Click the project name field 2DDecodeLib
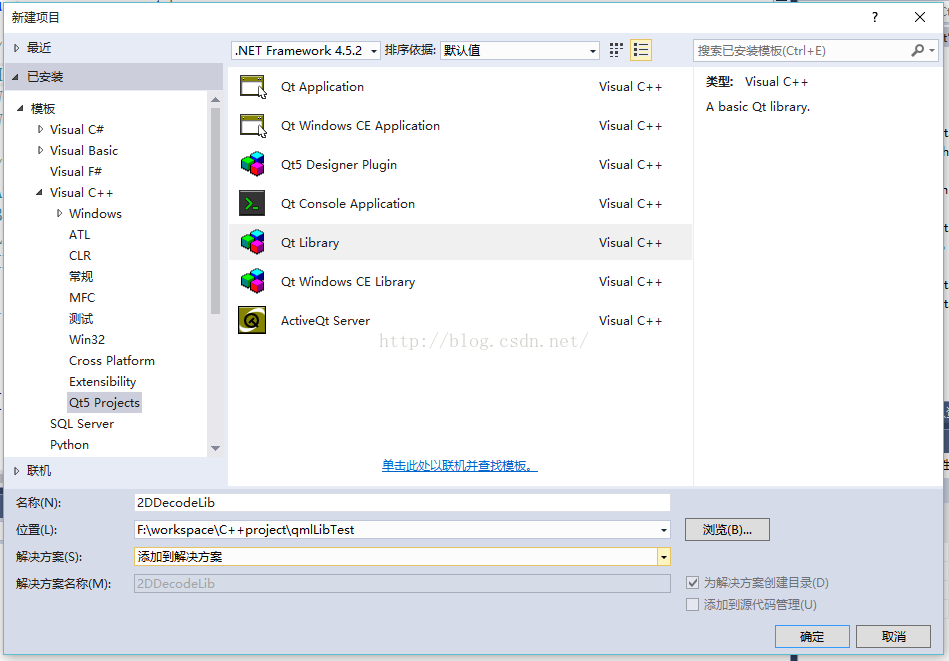This screenshot has height=661, width=949. click(x=402, y=502)
